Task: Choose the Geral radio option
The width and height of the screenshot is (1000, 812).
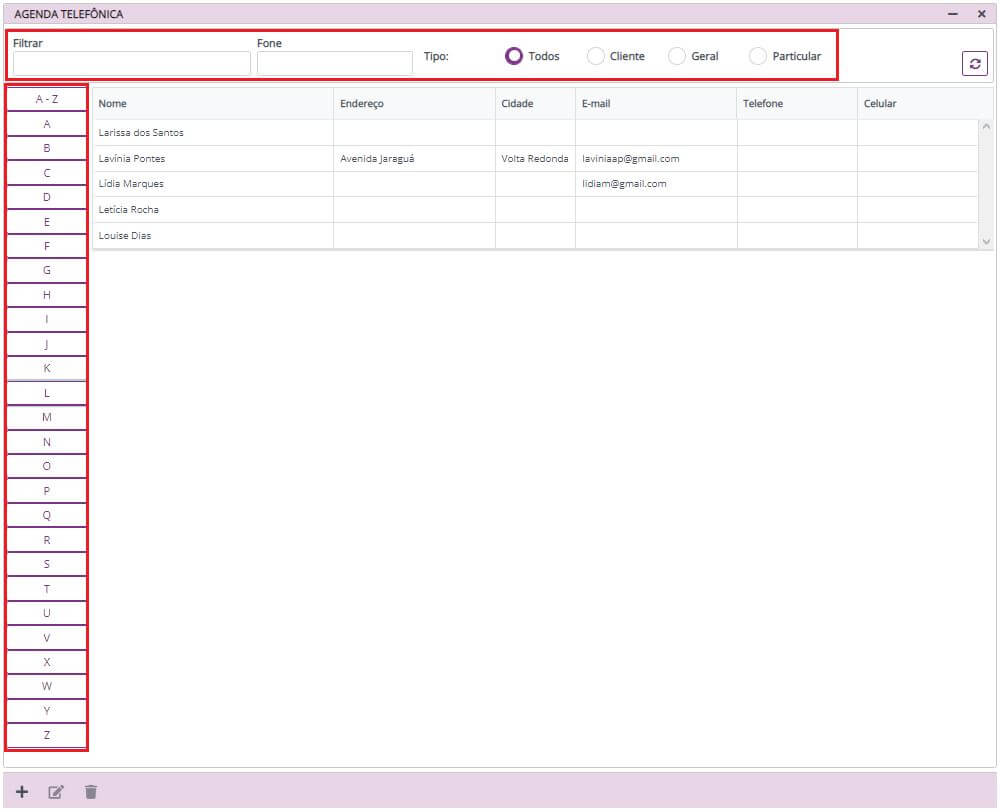Action: pyautogui.click(x=677, y=56)
